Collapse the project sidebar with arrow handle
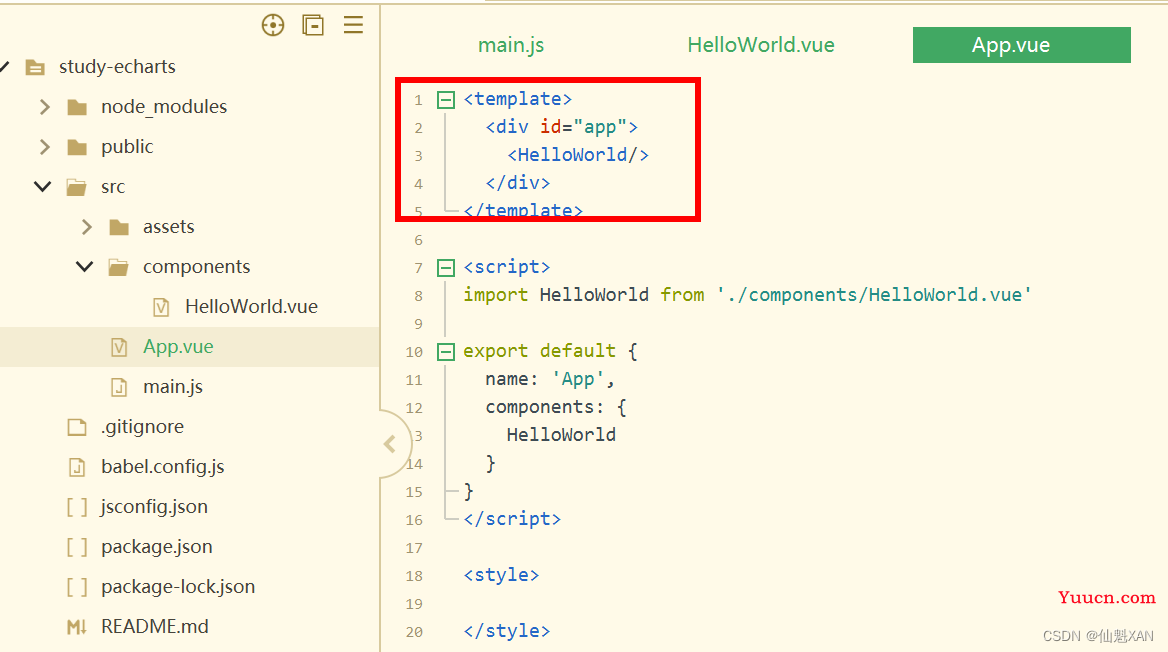 (390, 444)
